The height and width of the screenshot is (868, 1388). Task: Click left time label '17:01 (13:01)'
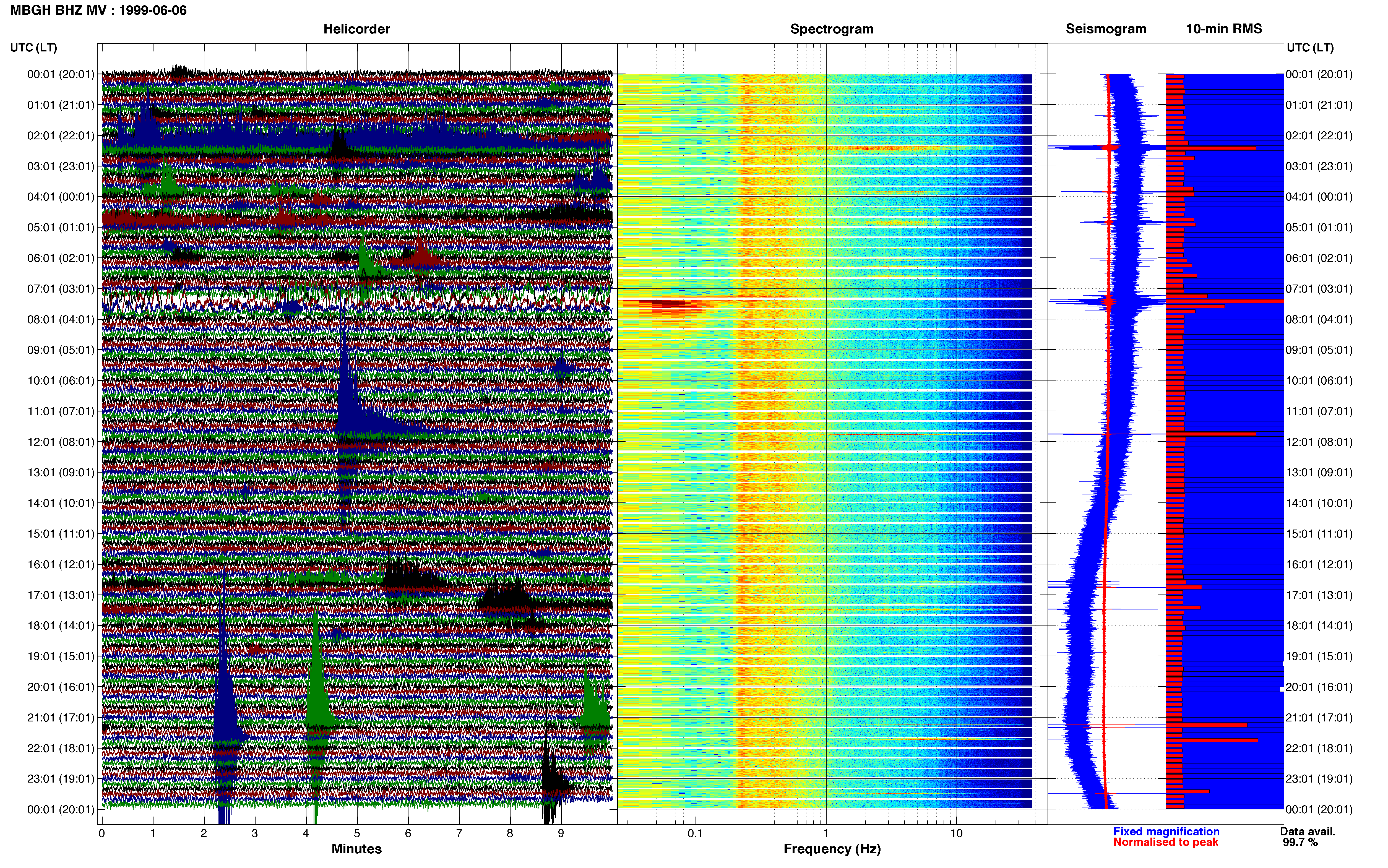(60, 595)
